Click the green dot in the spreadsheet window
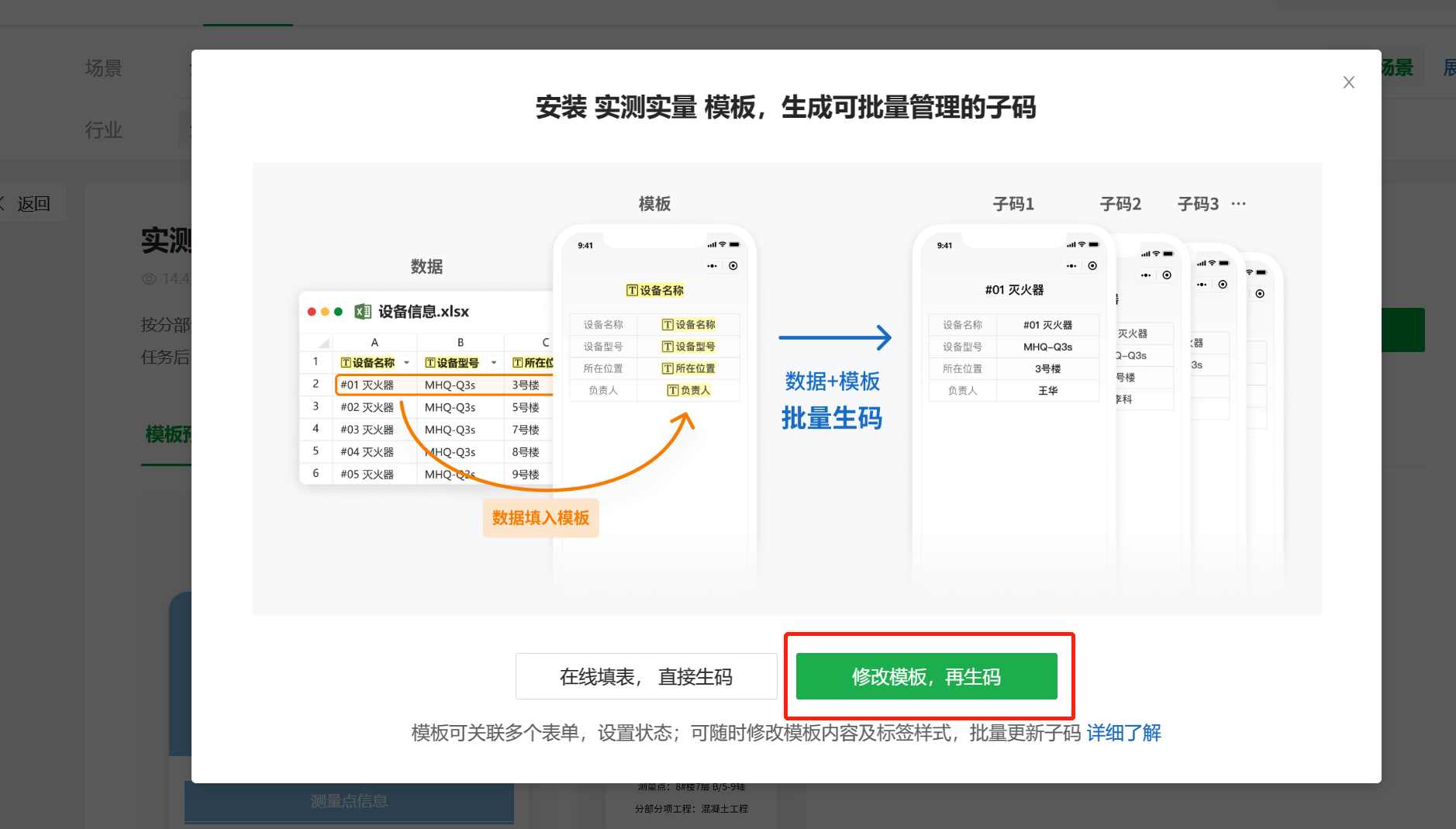 pos(338,312)
